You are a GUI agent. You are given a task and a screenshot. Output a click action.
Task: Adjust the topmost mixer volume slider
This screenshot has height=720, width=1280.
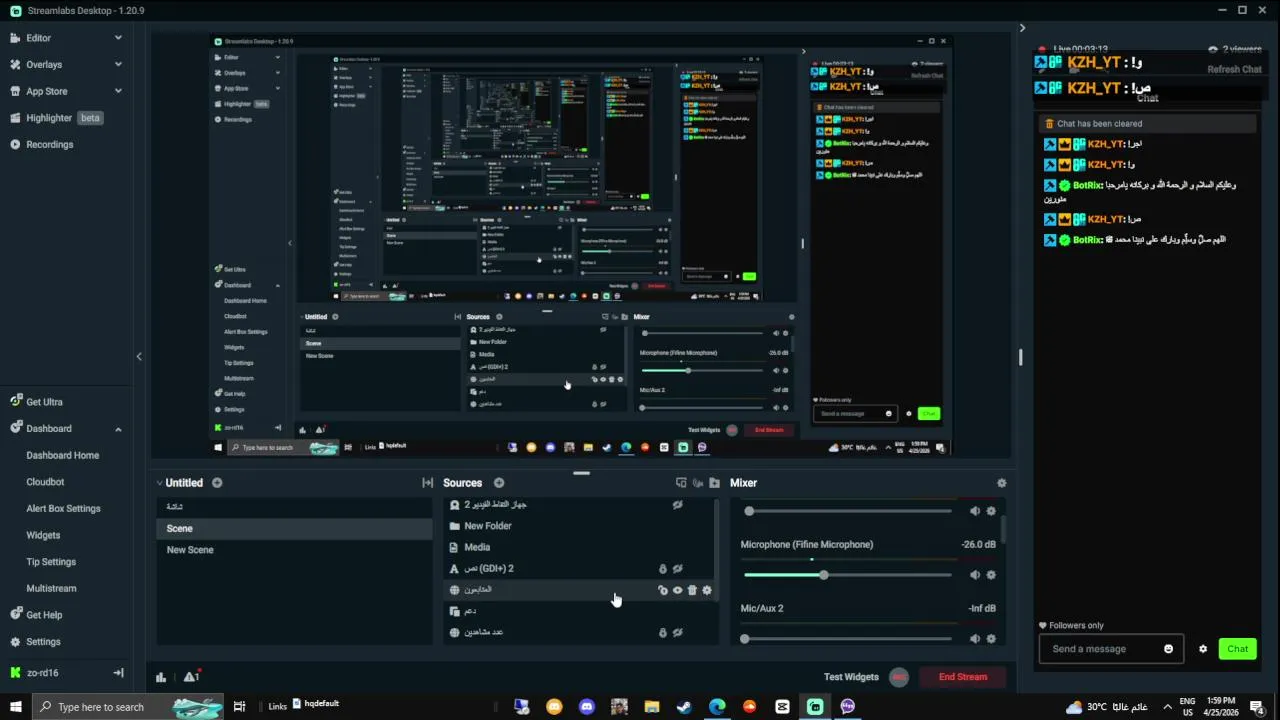coord(847,511)
